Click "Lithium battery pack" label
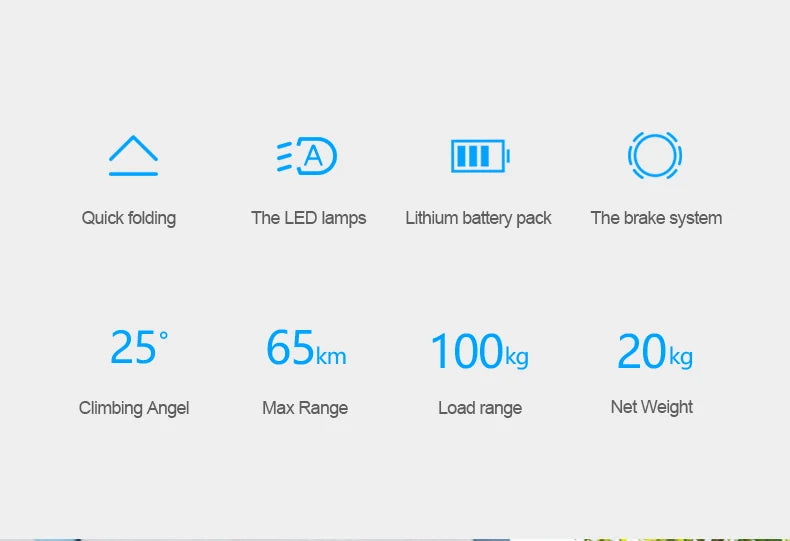This screenshot has height=541, width=790. coord(478,218)
